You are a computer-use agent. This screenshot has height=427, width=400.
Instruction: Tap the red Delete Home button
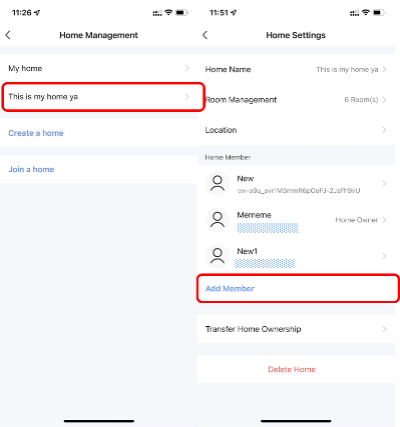(292, 369)
